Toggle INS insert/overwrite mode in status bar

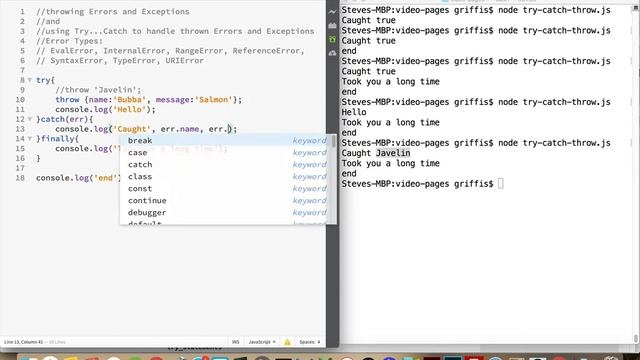(x=236, y=342)
